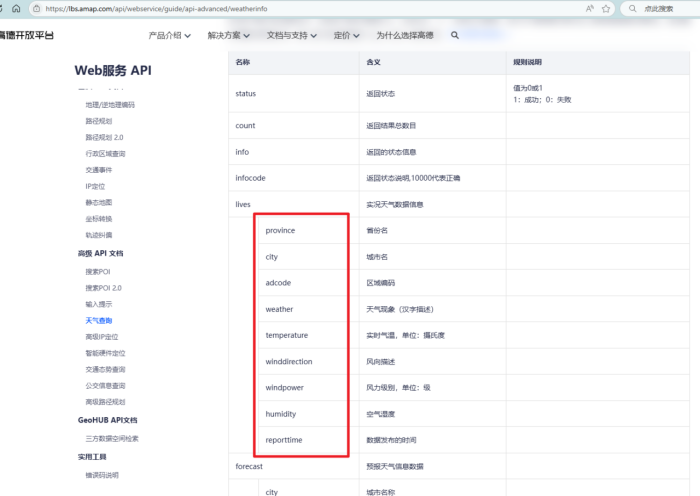Add page to favorites with star icon
This screenshot has width=700, height=496.
click(x=606, y=8)
